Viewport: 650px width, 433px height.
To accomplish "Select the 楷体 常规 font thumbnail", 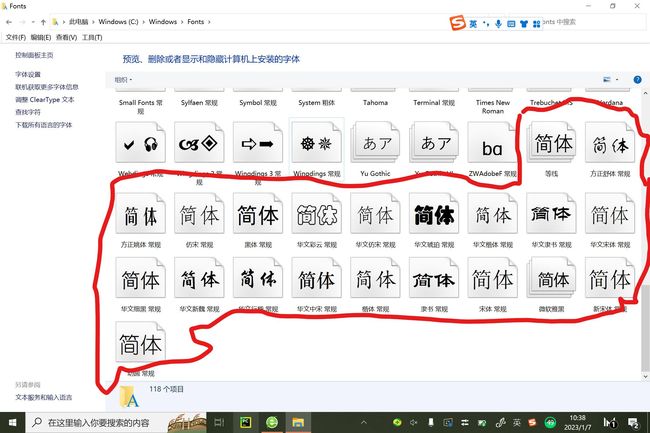I will pyautogui.click(x=375, y=278).
